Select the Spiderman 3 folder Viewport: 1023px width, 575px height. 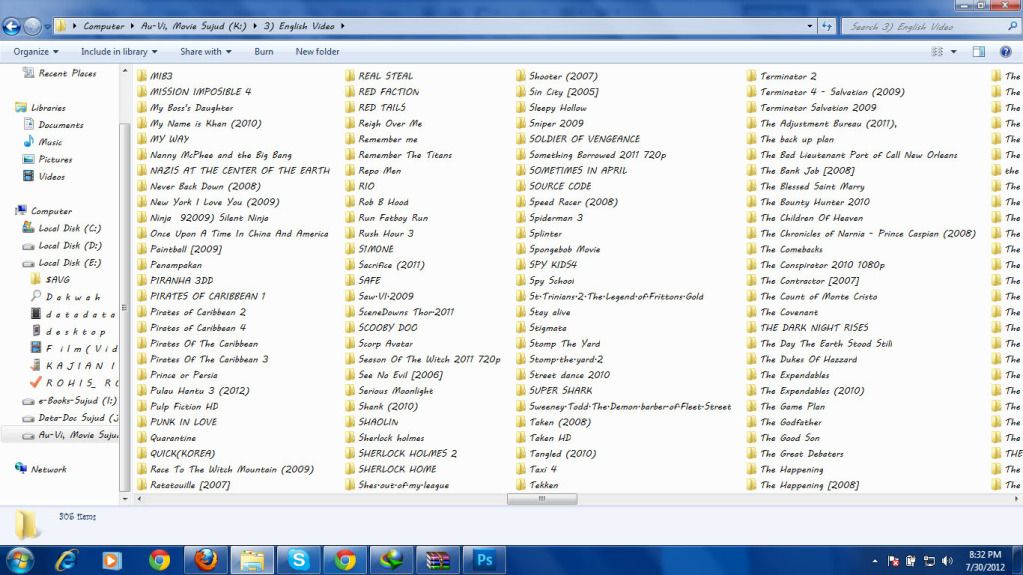556,218
